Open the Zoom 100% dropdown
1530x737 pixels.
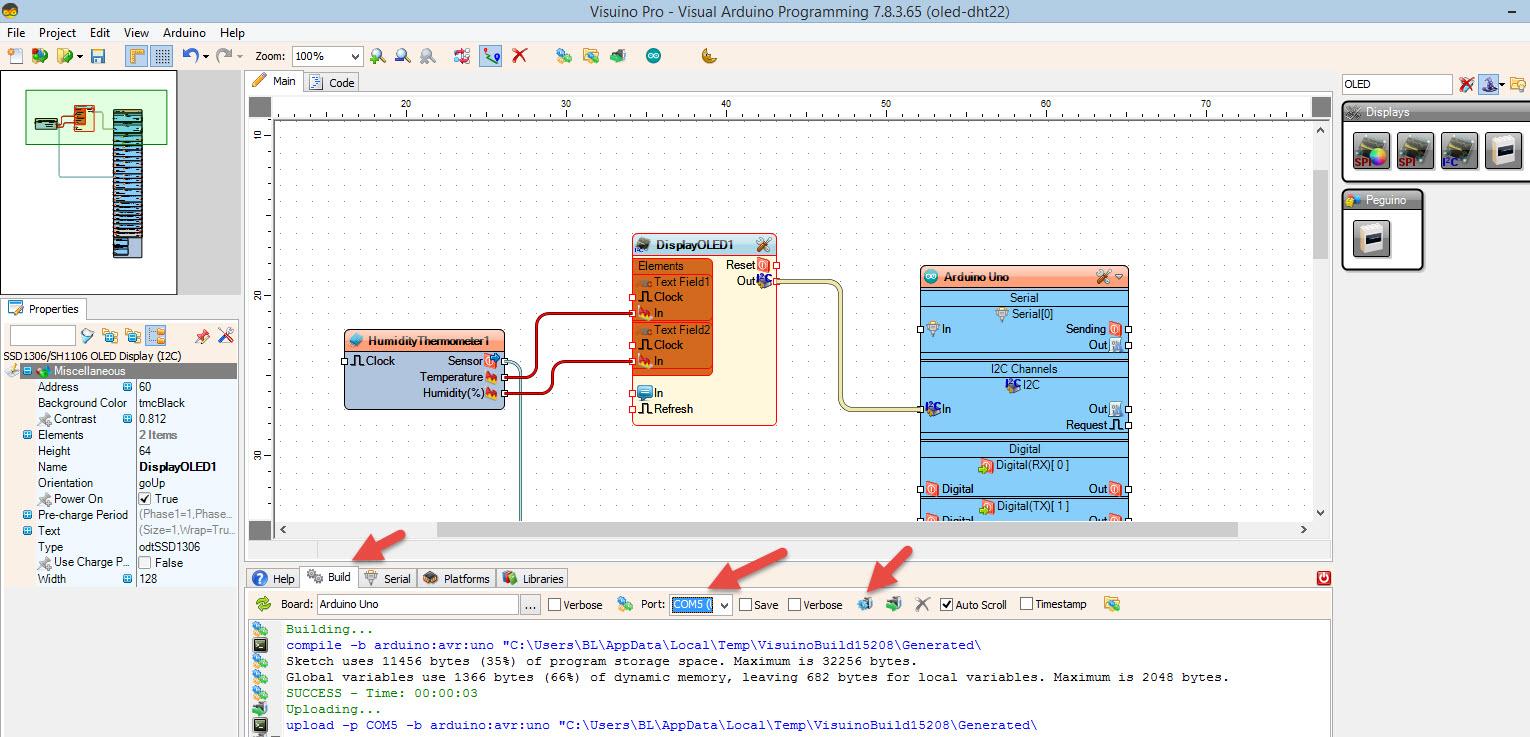coord(353,57)
